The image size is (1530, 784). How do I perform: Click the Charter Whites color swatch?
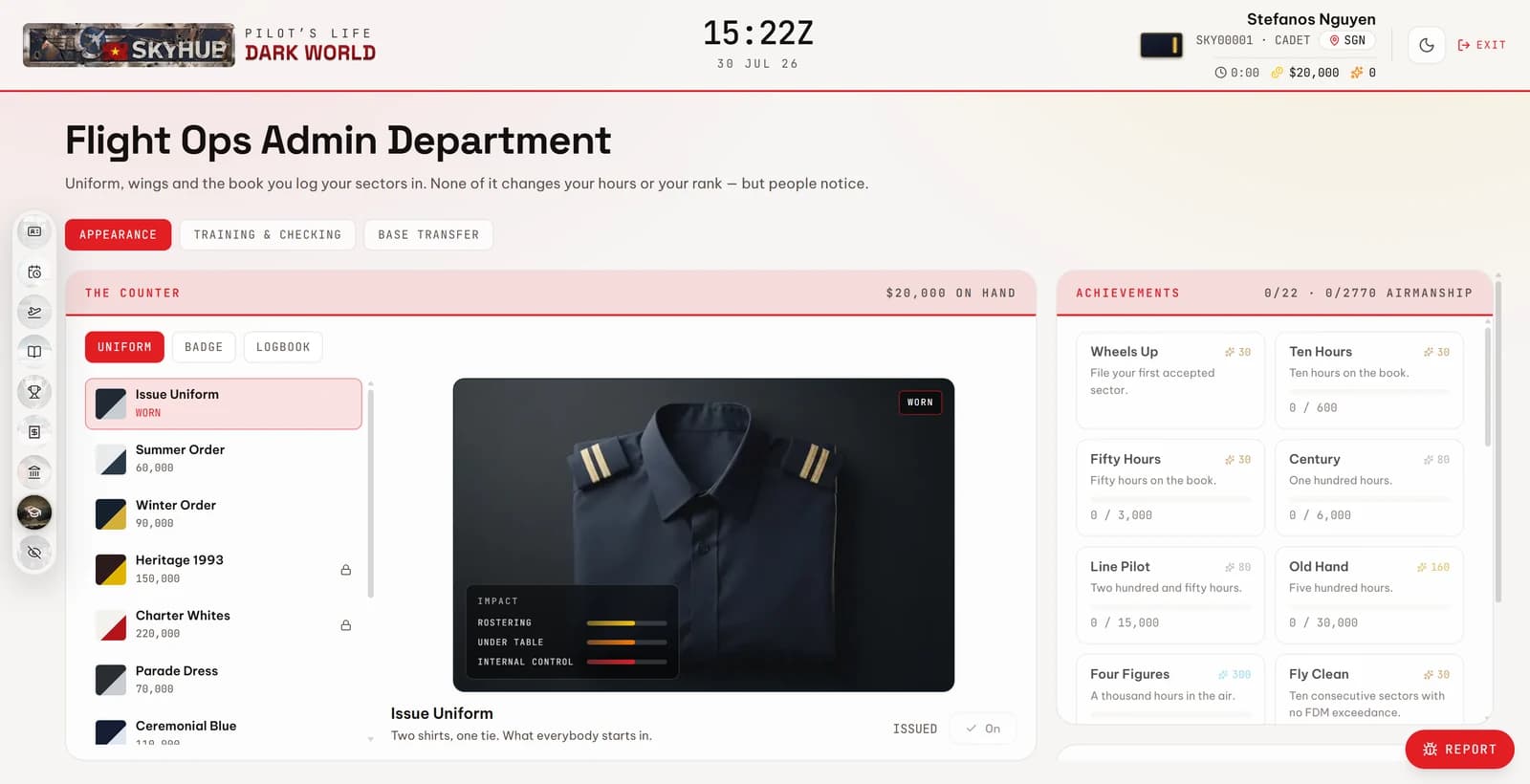[111, 625]
